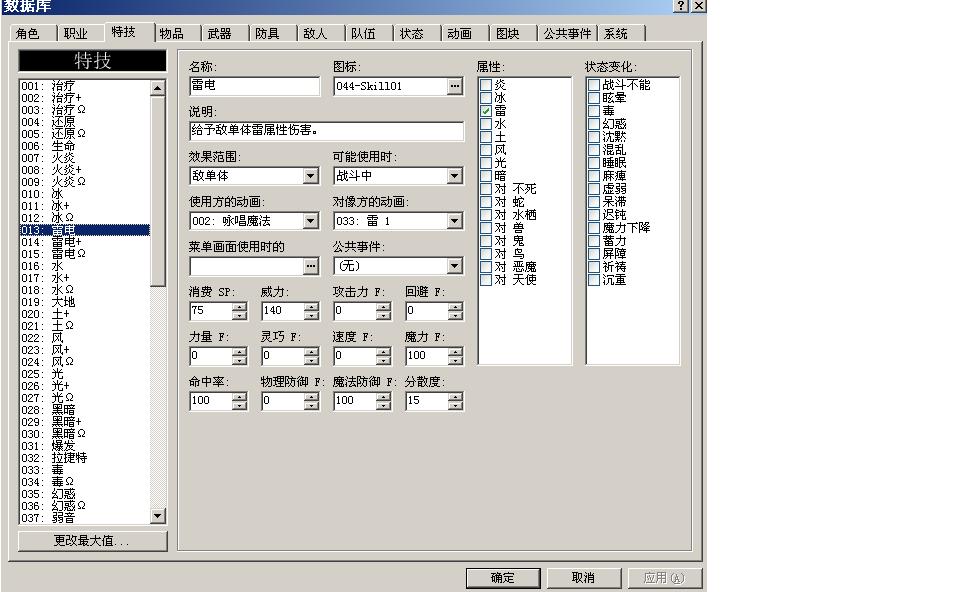This screenshot has height=592, width=960.
Task: Select skill 028: 黑暗 in list
Action: (x=85, y=410)
